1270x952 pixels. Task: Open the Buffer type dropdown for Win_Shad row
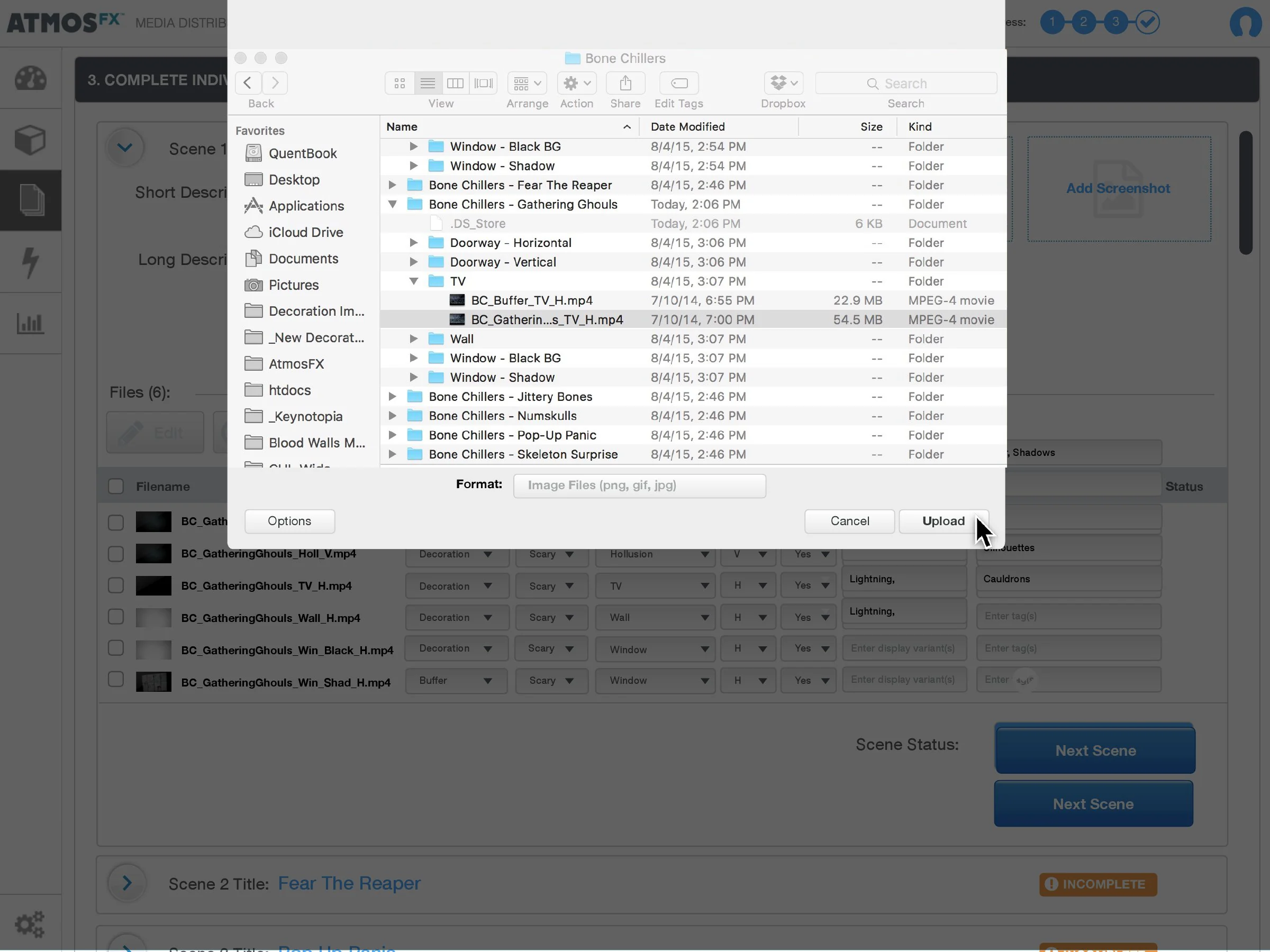pos(457,681)
